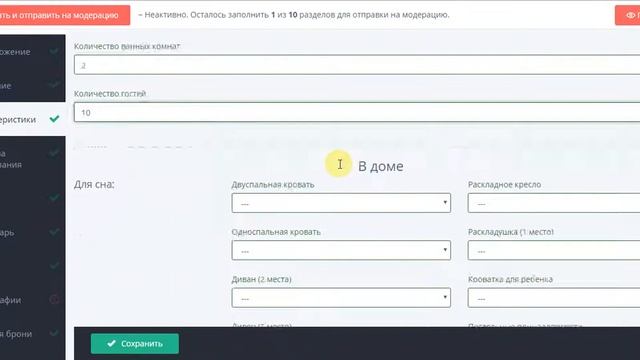
Task: Click the 'Для сна:' label
Action: coord(94,184)
